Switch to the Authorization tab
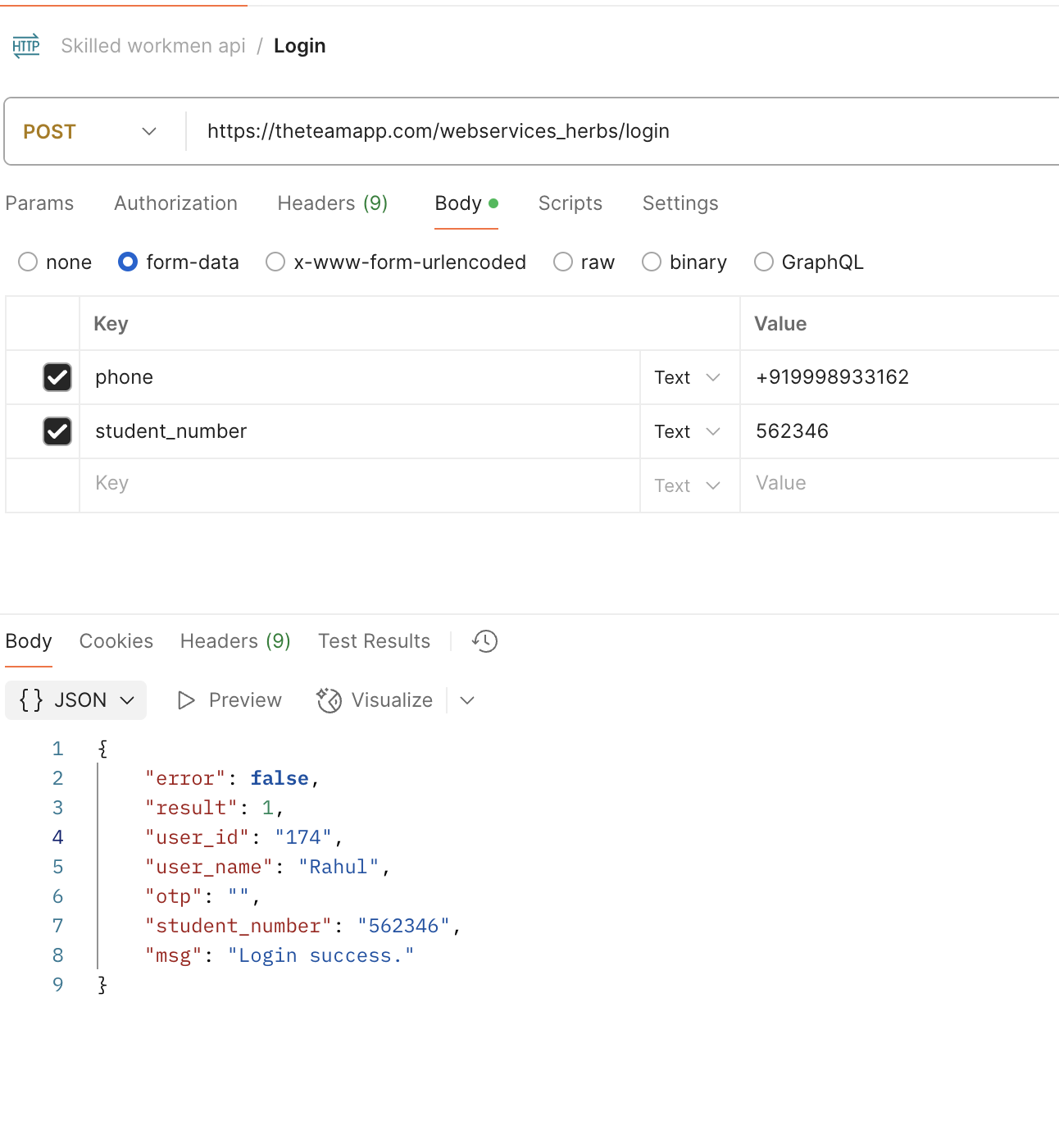Screen dimensions: 1059x1148 pyautogui.click(x=175, y=203)
